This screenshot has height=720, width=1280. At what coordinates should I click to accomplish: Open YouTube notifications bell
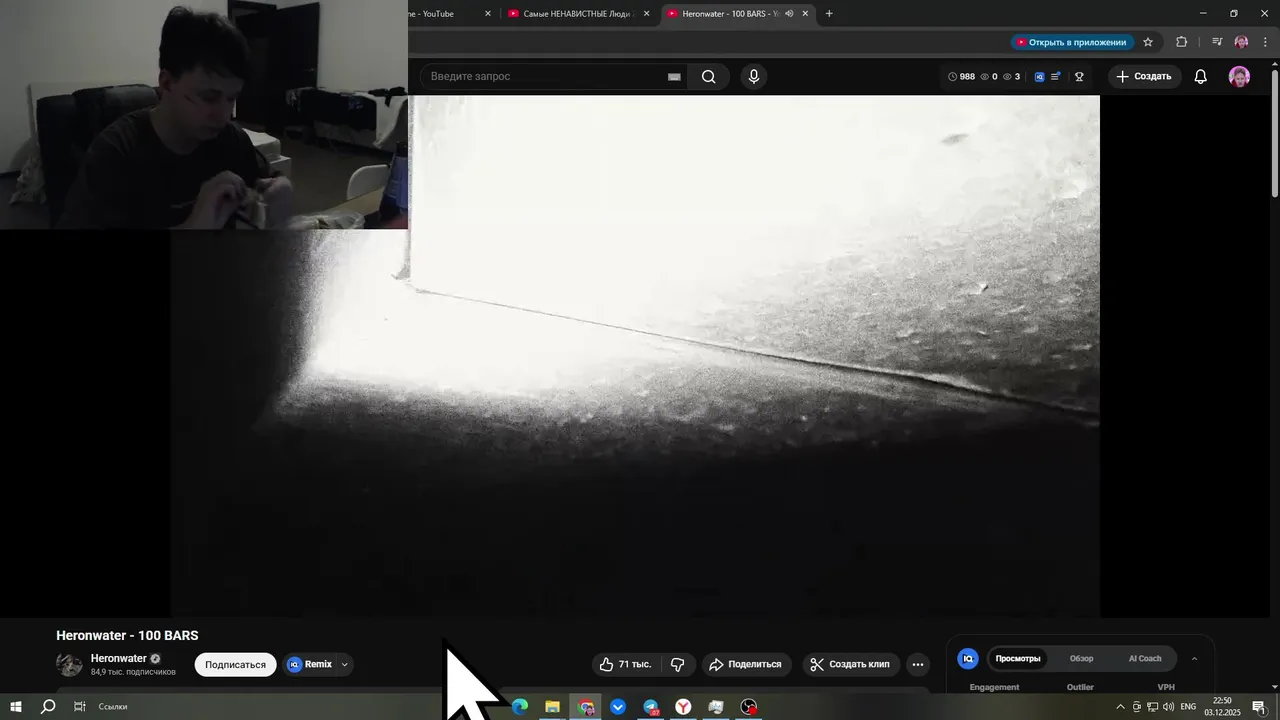coord(1201,77)
